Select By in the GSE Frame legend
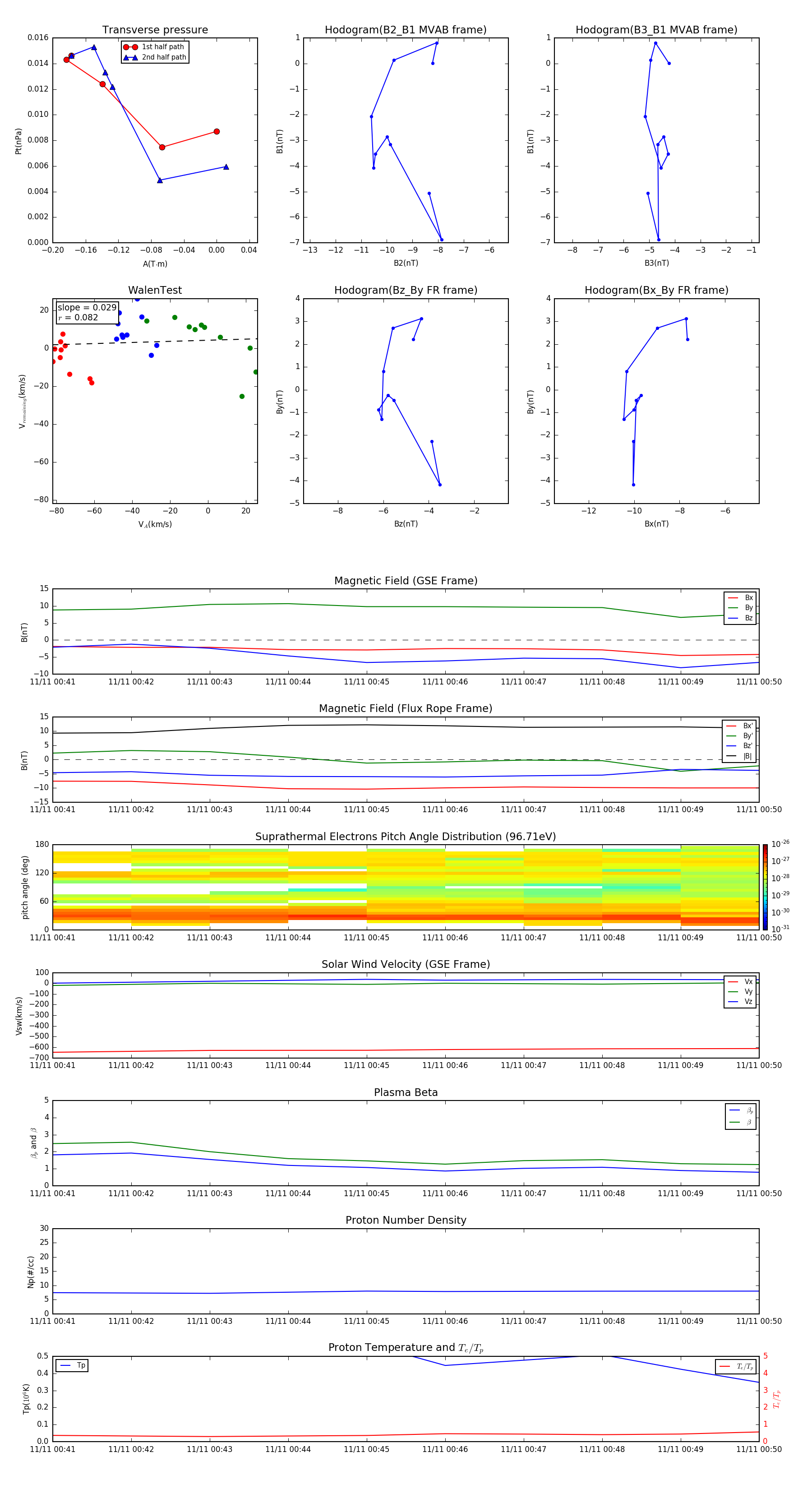 pyautogui.click(x=740, y=607)
